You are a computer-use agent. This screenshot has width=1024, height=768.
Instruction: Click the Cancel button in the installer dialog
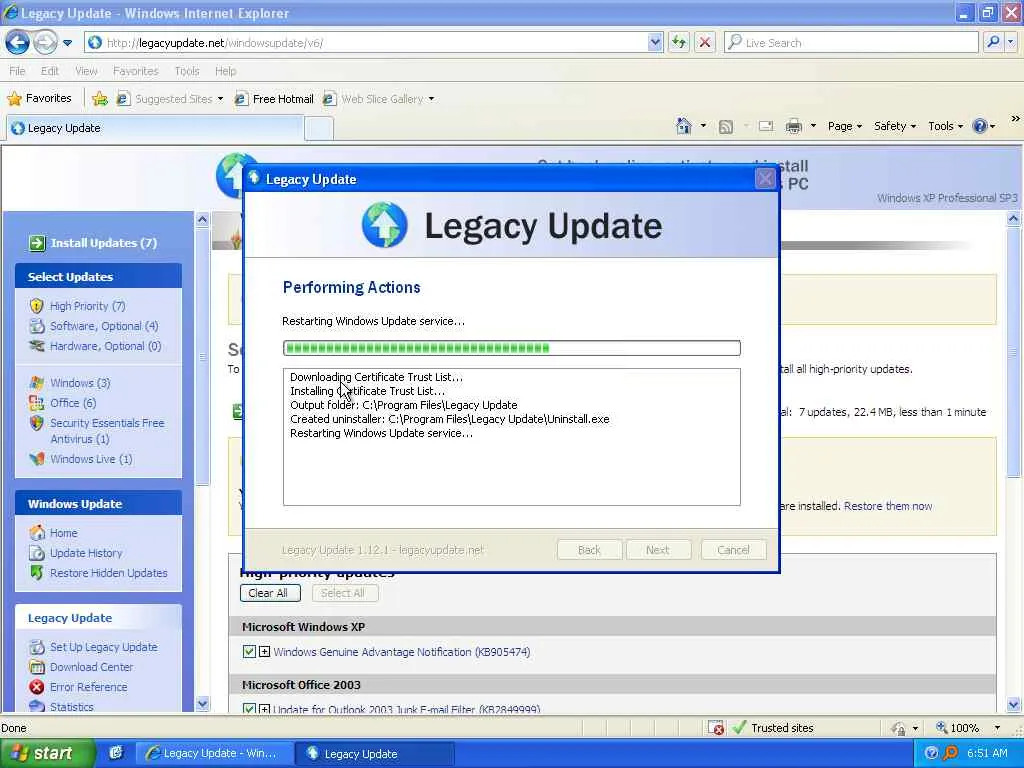(733, 550)
